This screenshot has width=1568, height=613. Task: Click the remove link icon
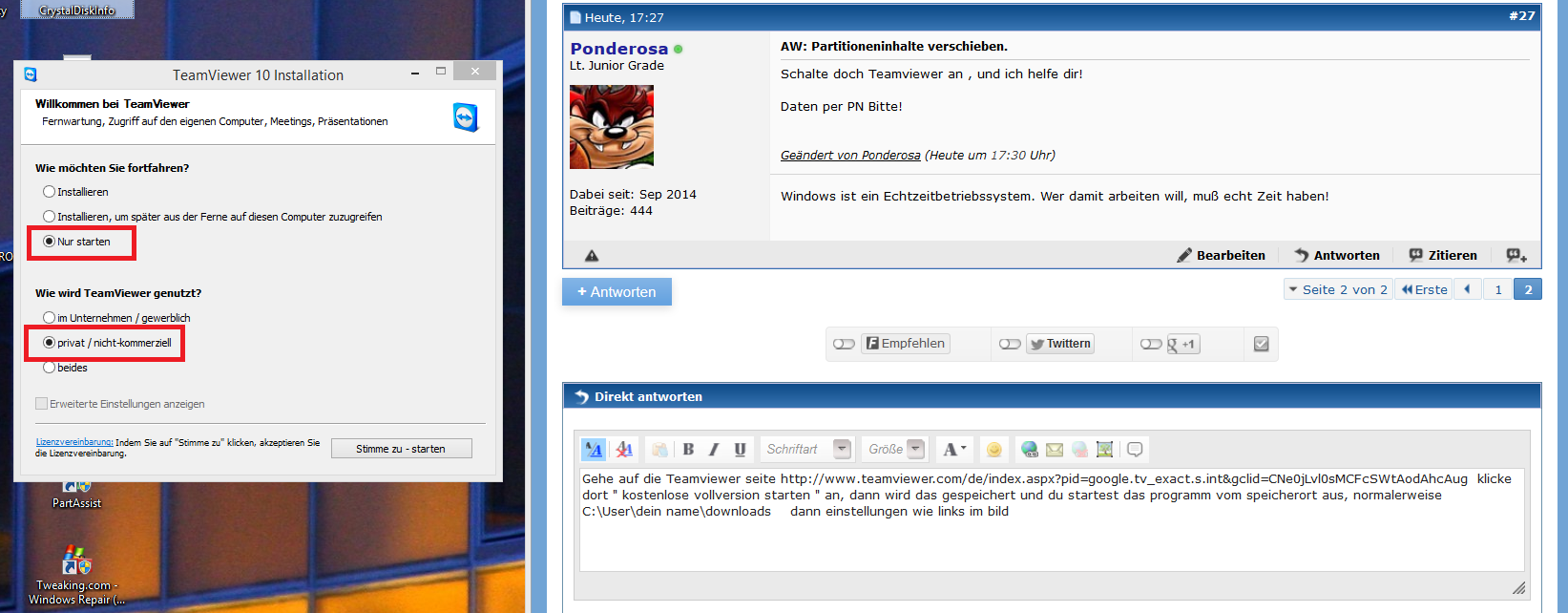(1079, 449)
